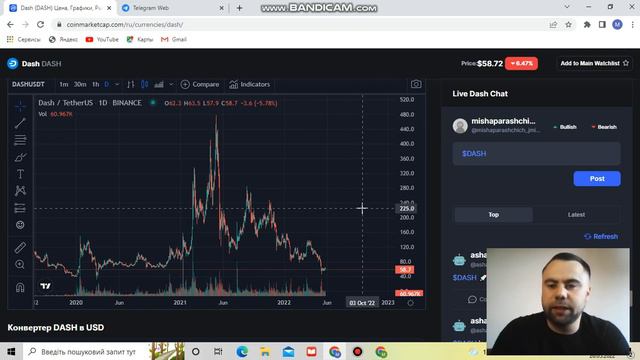This screenshot has height=360, width=640.
Task: Open the Chrome profile avatar
Action: click(x=617, y=24)
